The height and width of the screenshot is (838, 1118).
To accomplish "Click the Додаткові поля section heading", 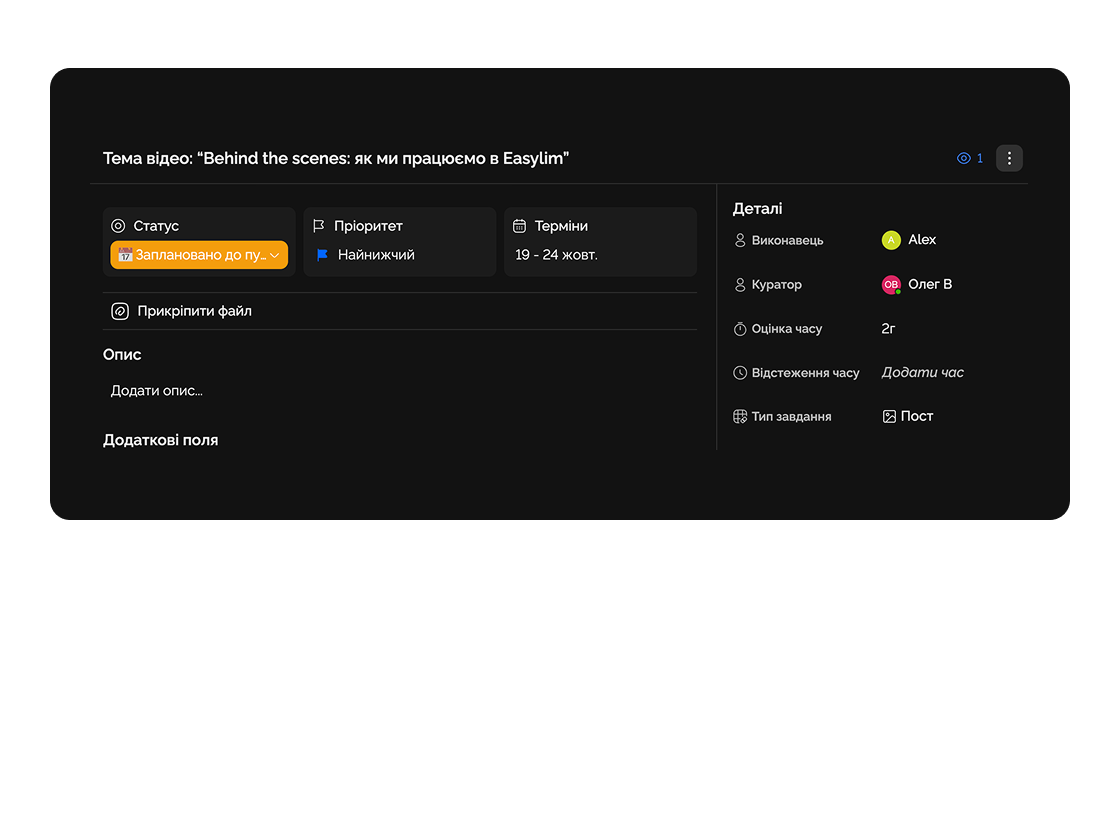I will coord(160,440).
